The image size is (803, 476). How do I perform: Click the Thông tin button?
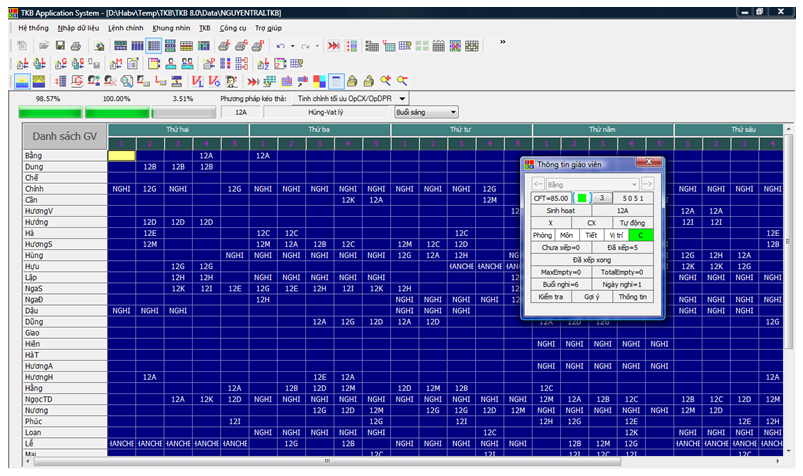(632, 297)
